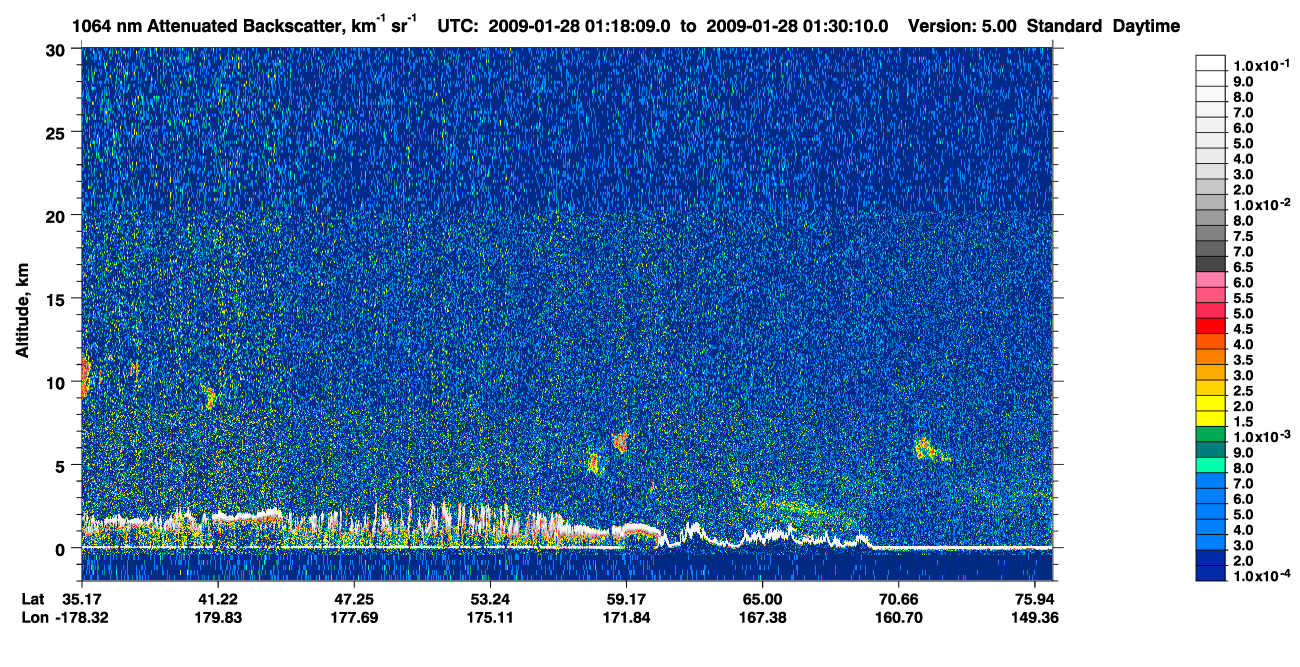Image resolution: width=1300 pixels, height=667 pixels.
Task: Pick the darkest gray swatch beside 6.5
Action: coord(1211,264)
